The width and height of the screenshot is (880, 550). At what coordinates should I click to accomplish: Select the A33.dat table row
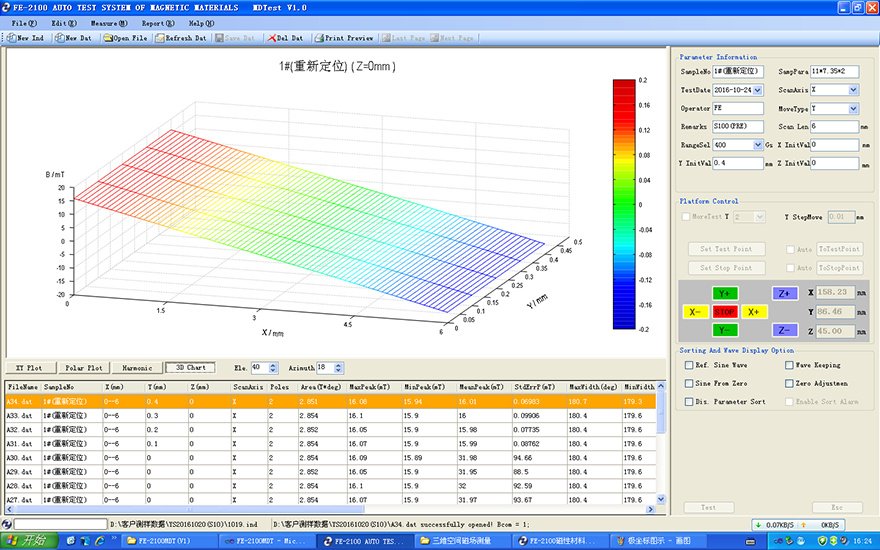pyautogui.click(x=331, y=416)
